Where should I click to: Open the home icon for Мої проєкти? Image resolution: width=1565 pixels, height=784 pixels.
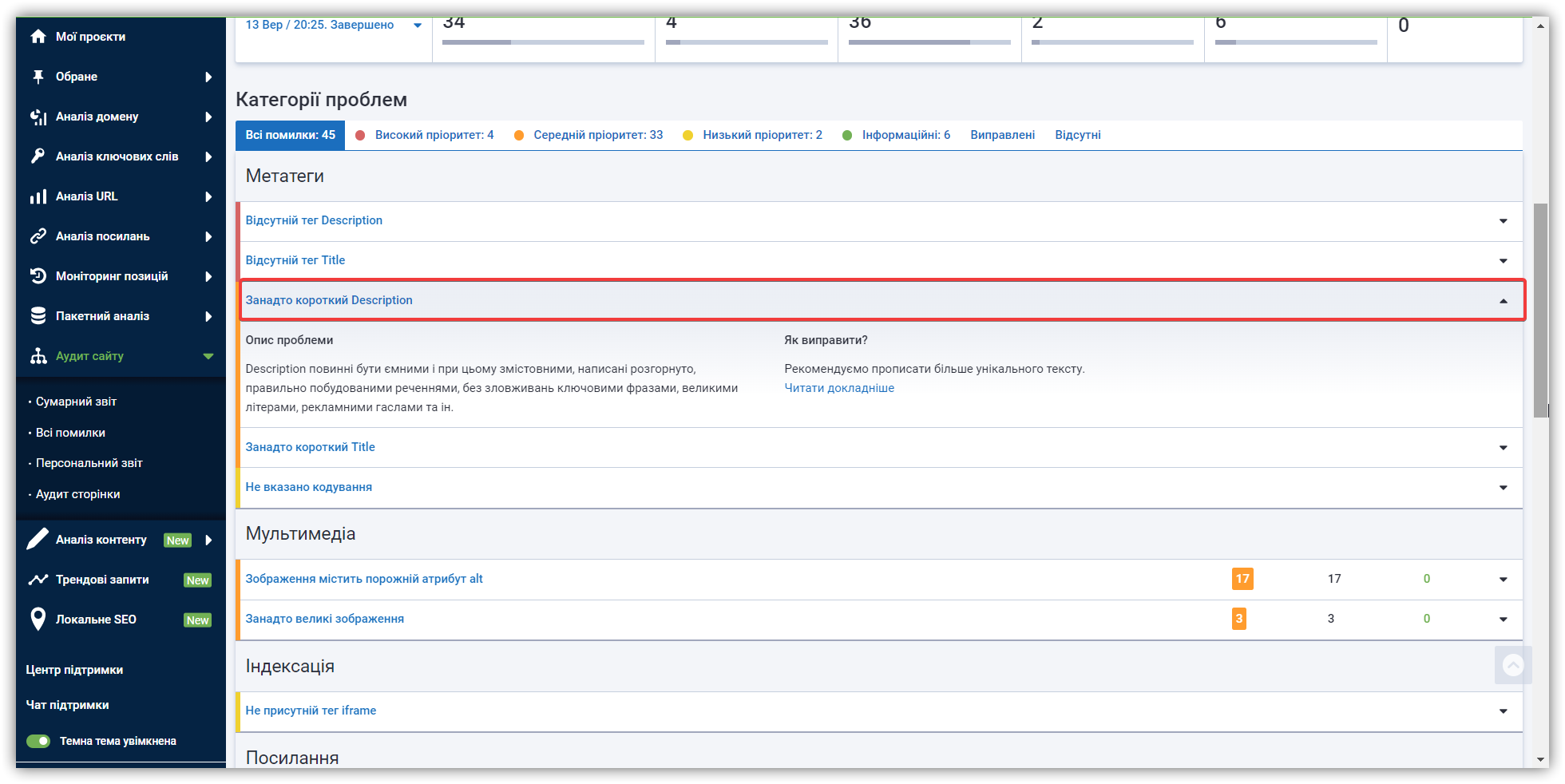point(38,37)
